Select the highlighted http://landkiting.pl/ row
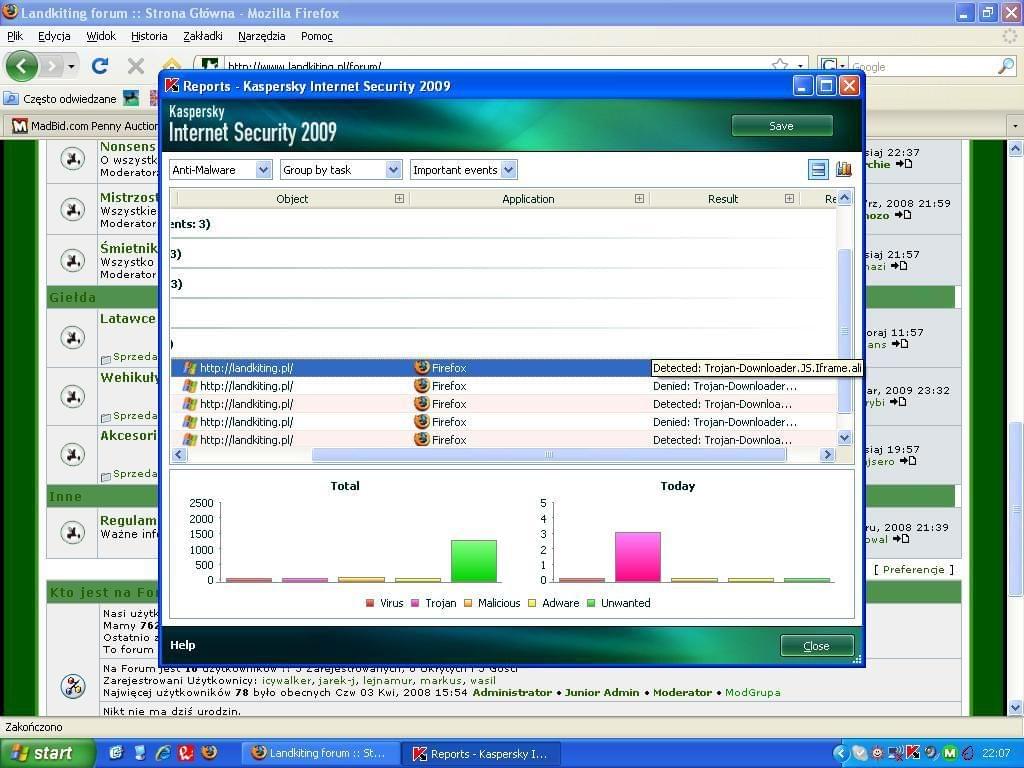The image size is (1024, 768). (411, 368)
